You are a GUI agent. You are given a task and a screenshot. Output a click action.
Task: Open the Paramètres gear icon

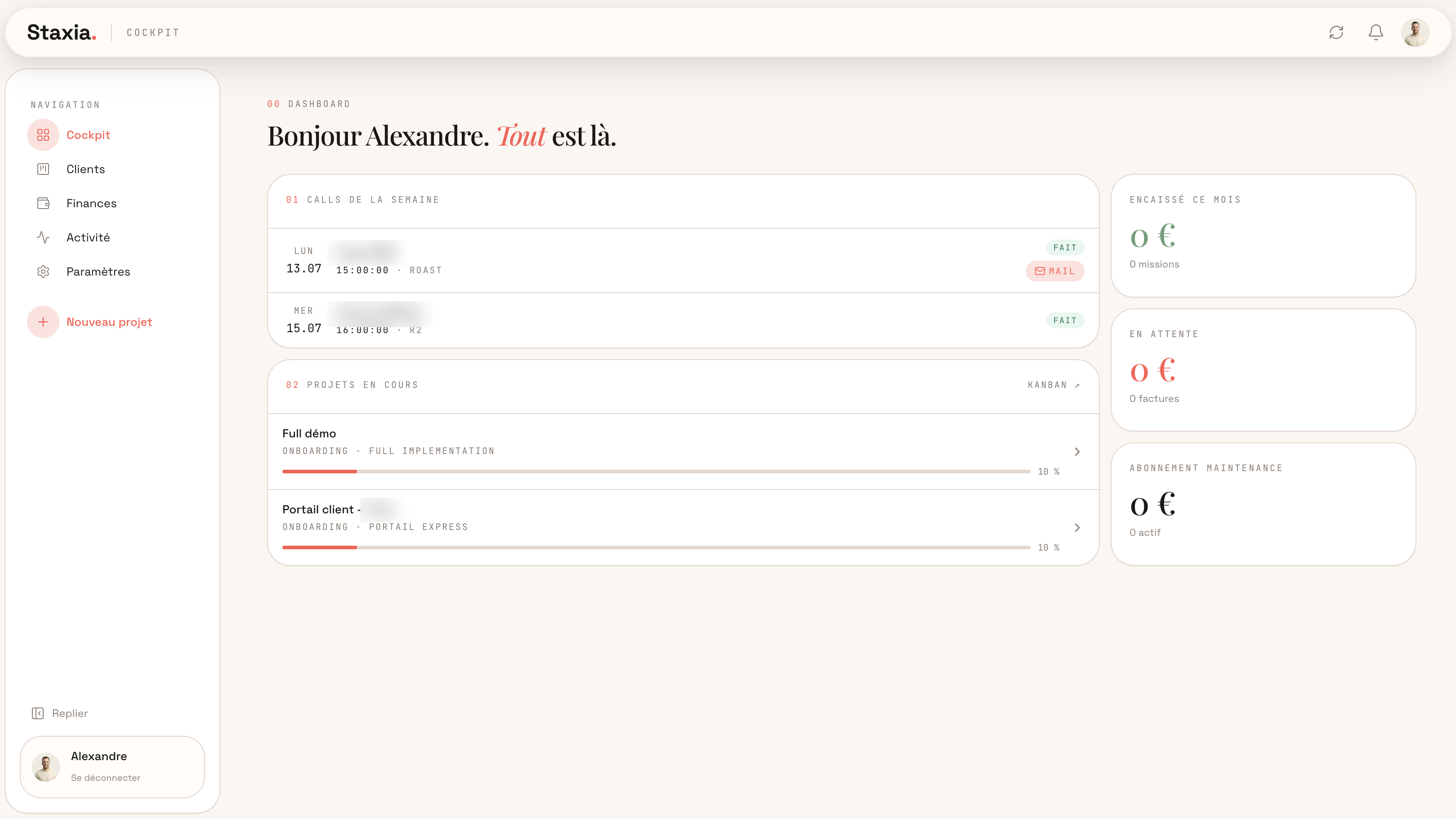43,272
